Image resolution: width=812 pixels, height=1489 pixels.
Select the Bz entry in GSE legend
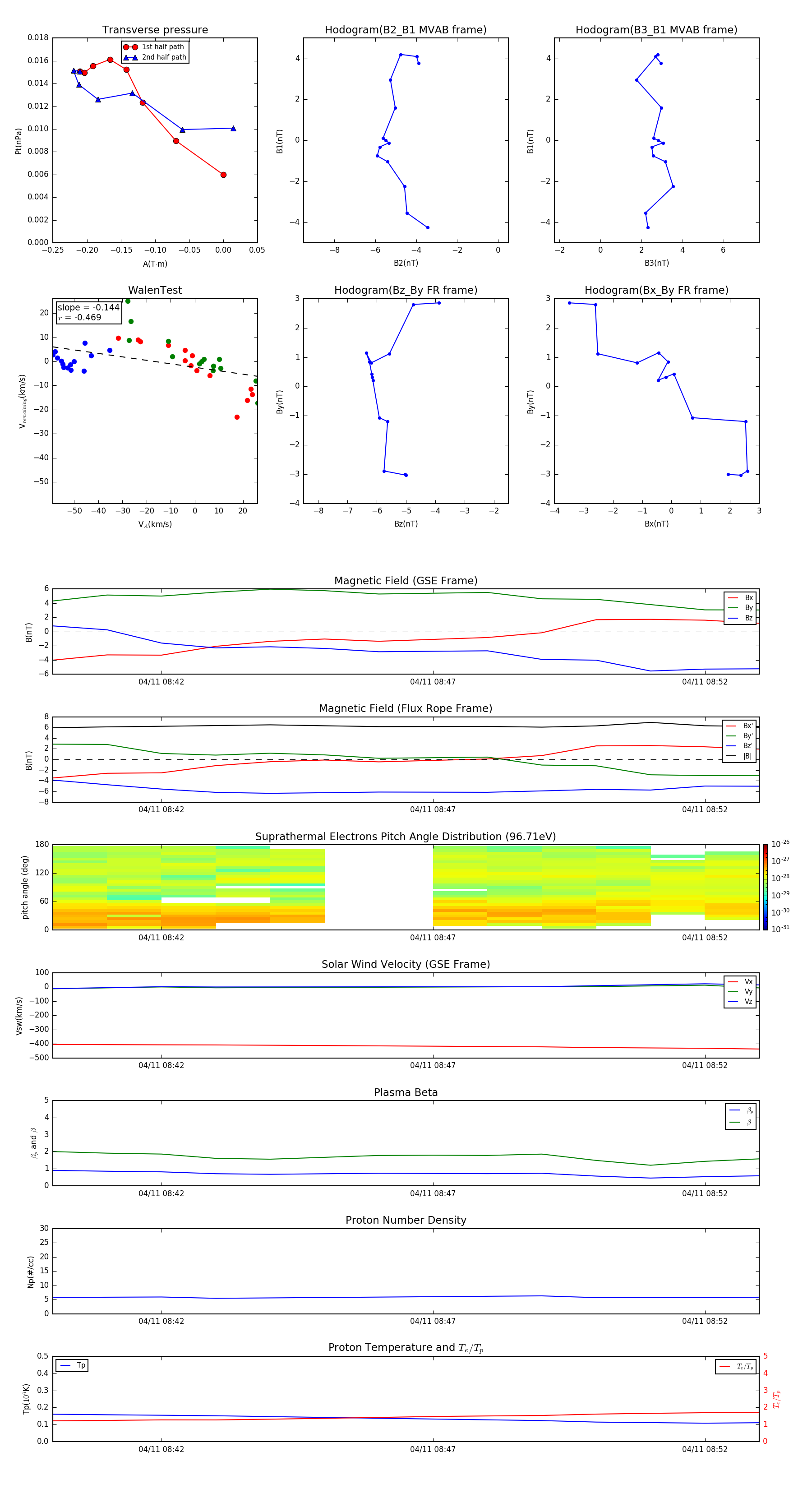click(740, 619)
